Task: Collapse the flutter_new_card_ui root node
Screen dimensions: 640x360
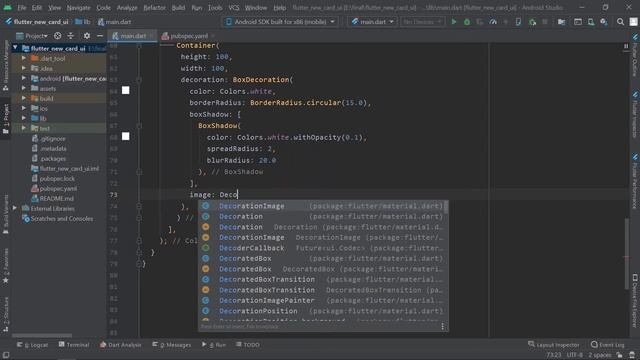Action: (15, 48)
